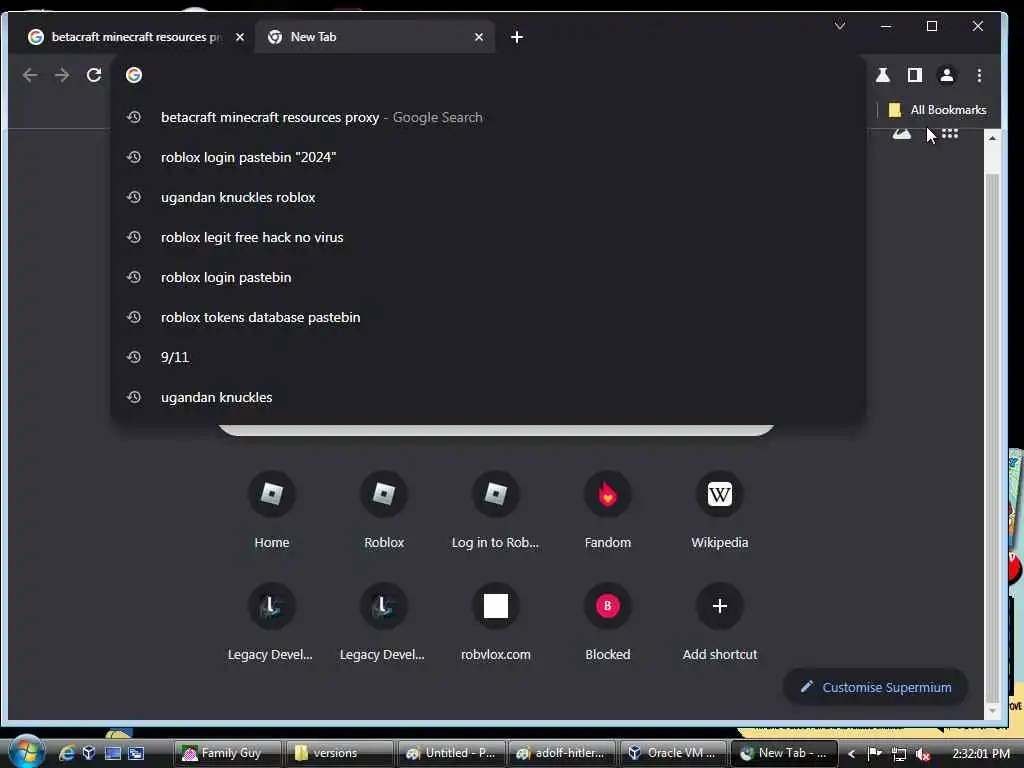Pick the ugandan knuckles suggestion
1024x768 pixels.
(488, 397)
